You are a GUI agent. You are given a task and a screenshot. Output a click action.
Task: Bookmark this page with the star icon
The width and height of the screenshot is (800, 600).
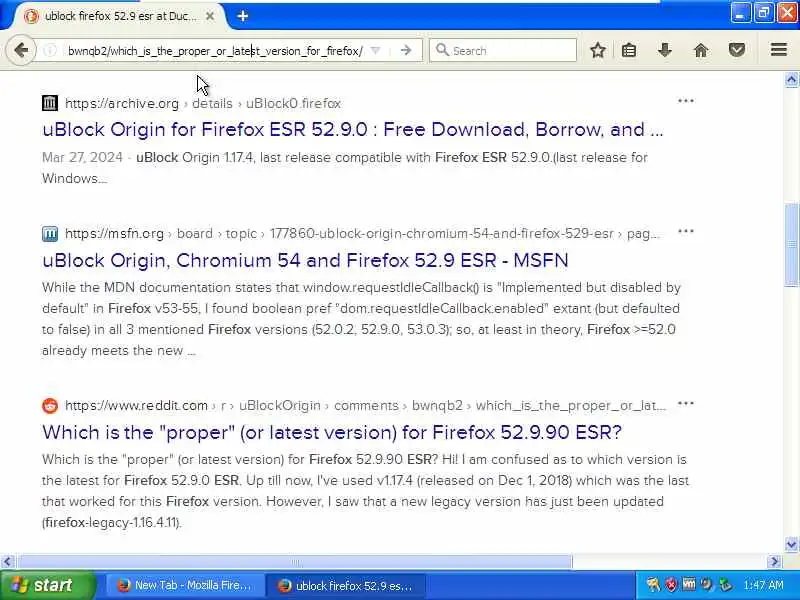(598, 50)
